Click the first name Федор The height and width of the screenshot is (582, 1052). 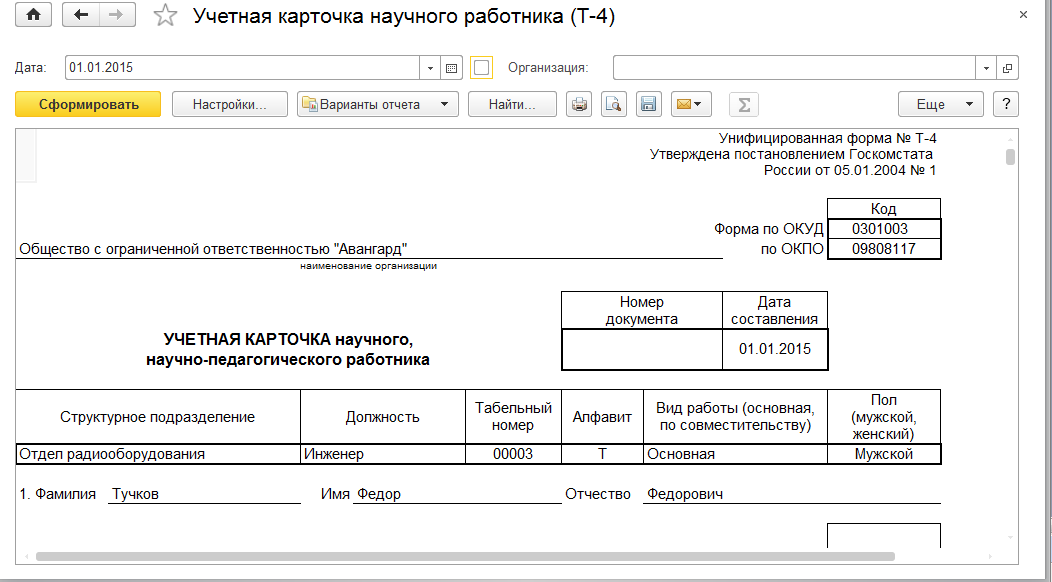(379, 494)
